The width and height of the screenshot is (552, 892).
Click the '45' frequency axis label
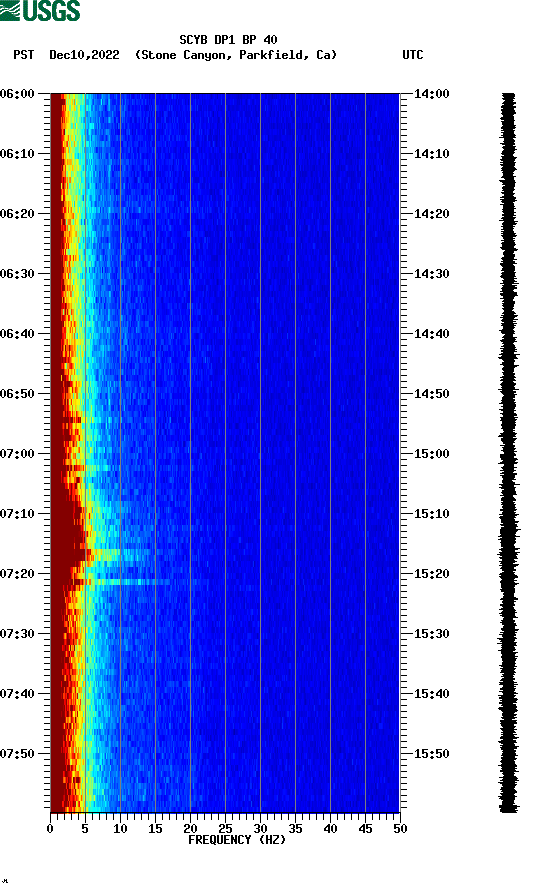(x=365, y=829)
